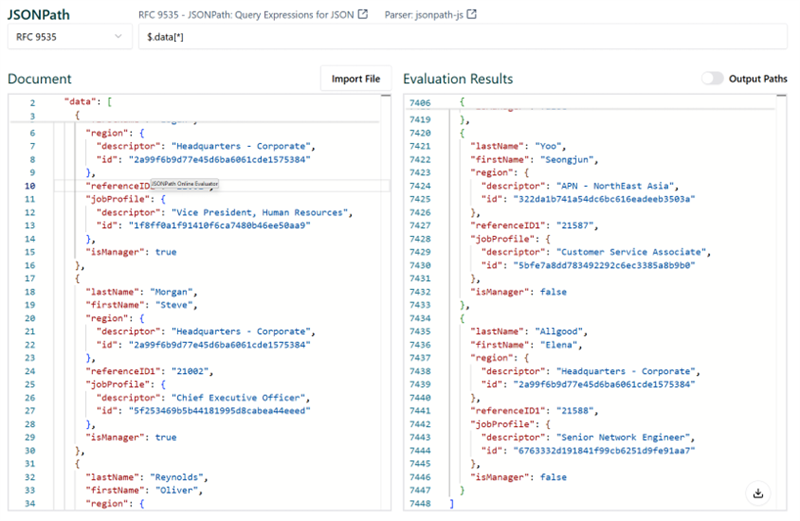Image resolution: width=800 pixels, height=521 pixels.
Task: Download evaluation results with the download icon
Action: point(758,493)
